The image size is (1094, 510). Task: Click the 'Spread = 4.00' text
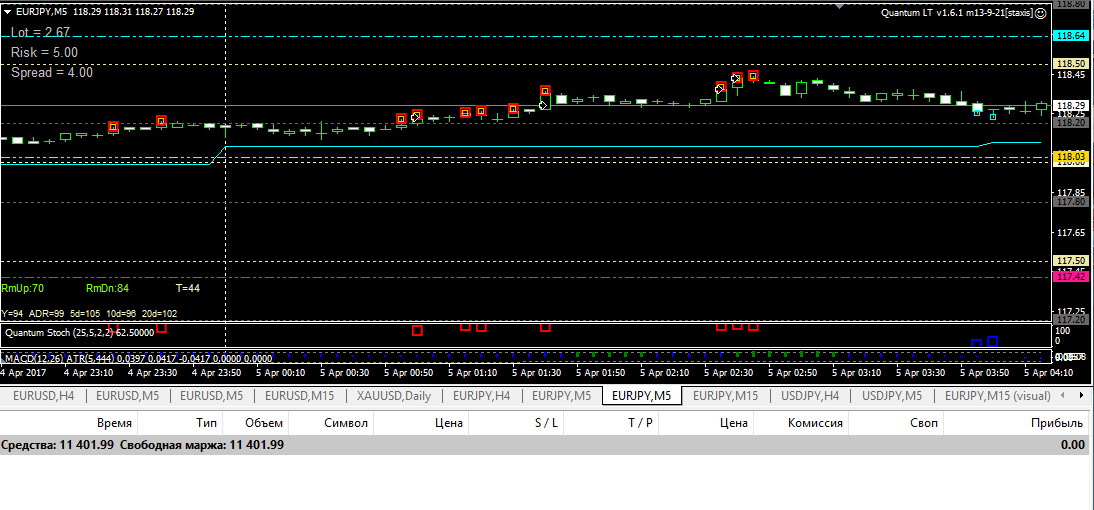point(52,72)
